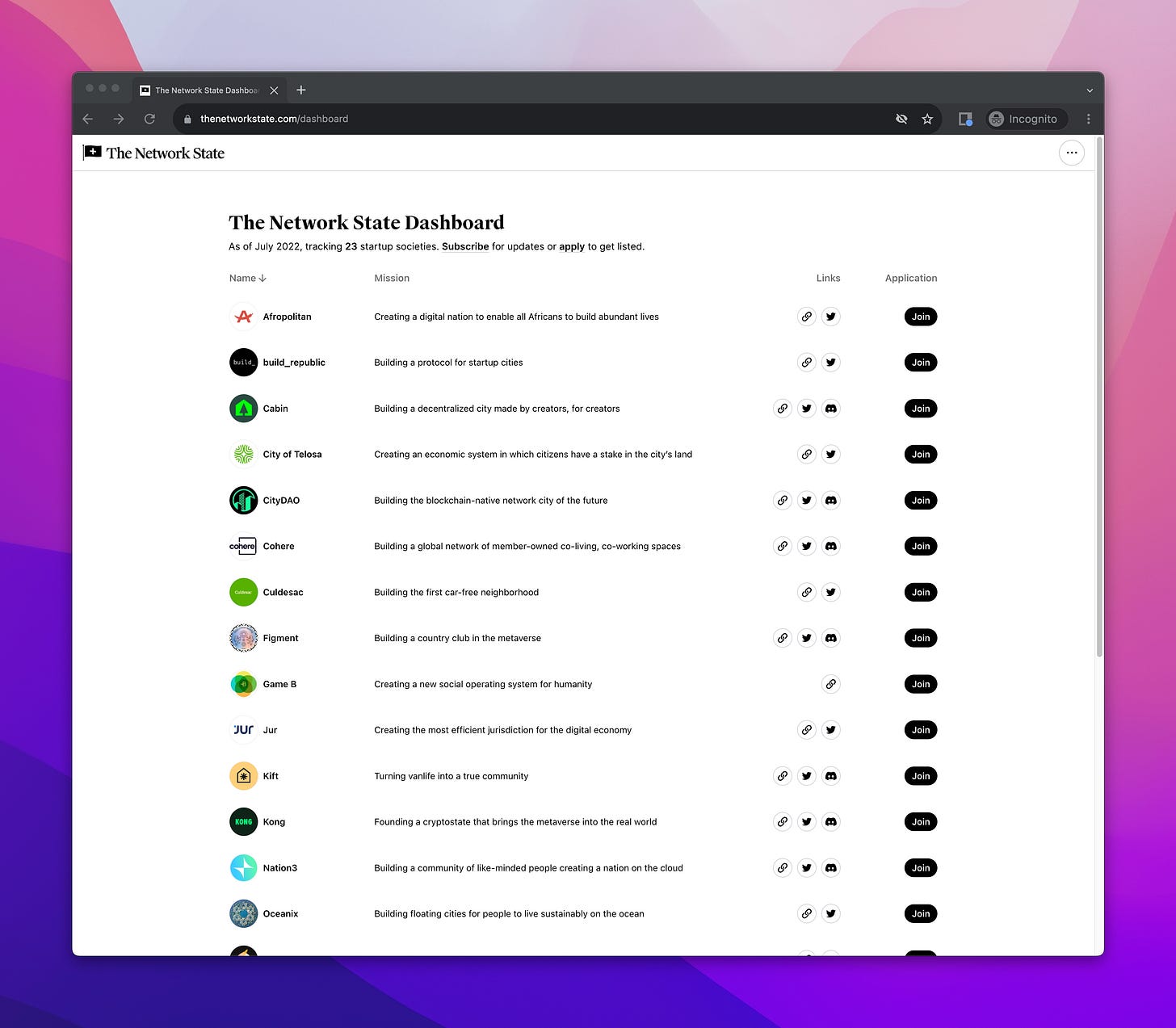This screenshot has height=1028, width=1176.
Task: Open Cabin Discord icon
Action: coord(830,409)
